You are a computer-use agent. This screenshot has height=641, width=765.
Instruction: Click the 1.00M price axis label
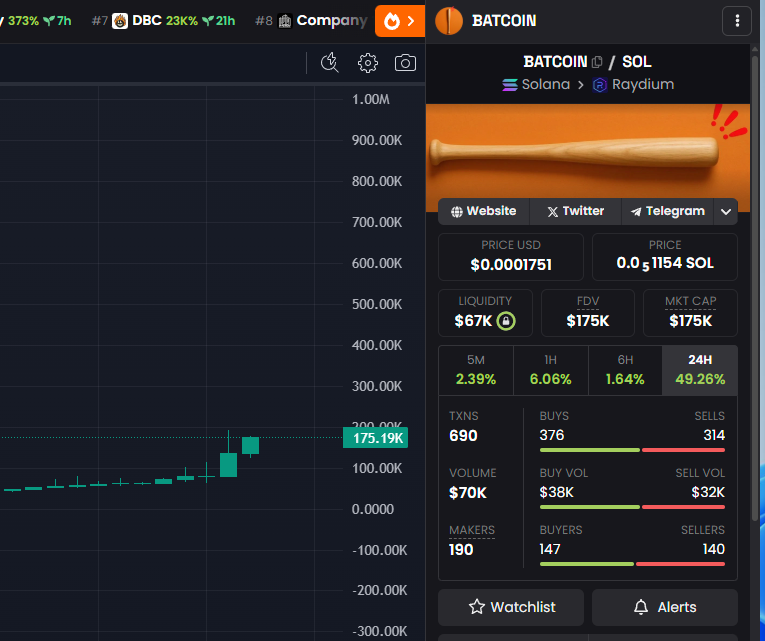coord(371,100)
